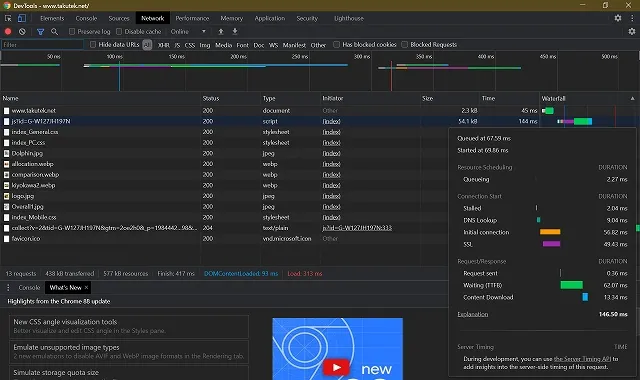Open DevTools settings gear in the top bar
The image size is (640, 380).
click(x=618, y=18)
